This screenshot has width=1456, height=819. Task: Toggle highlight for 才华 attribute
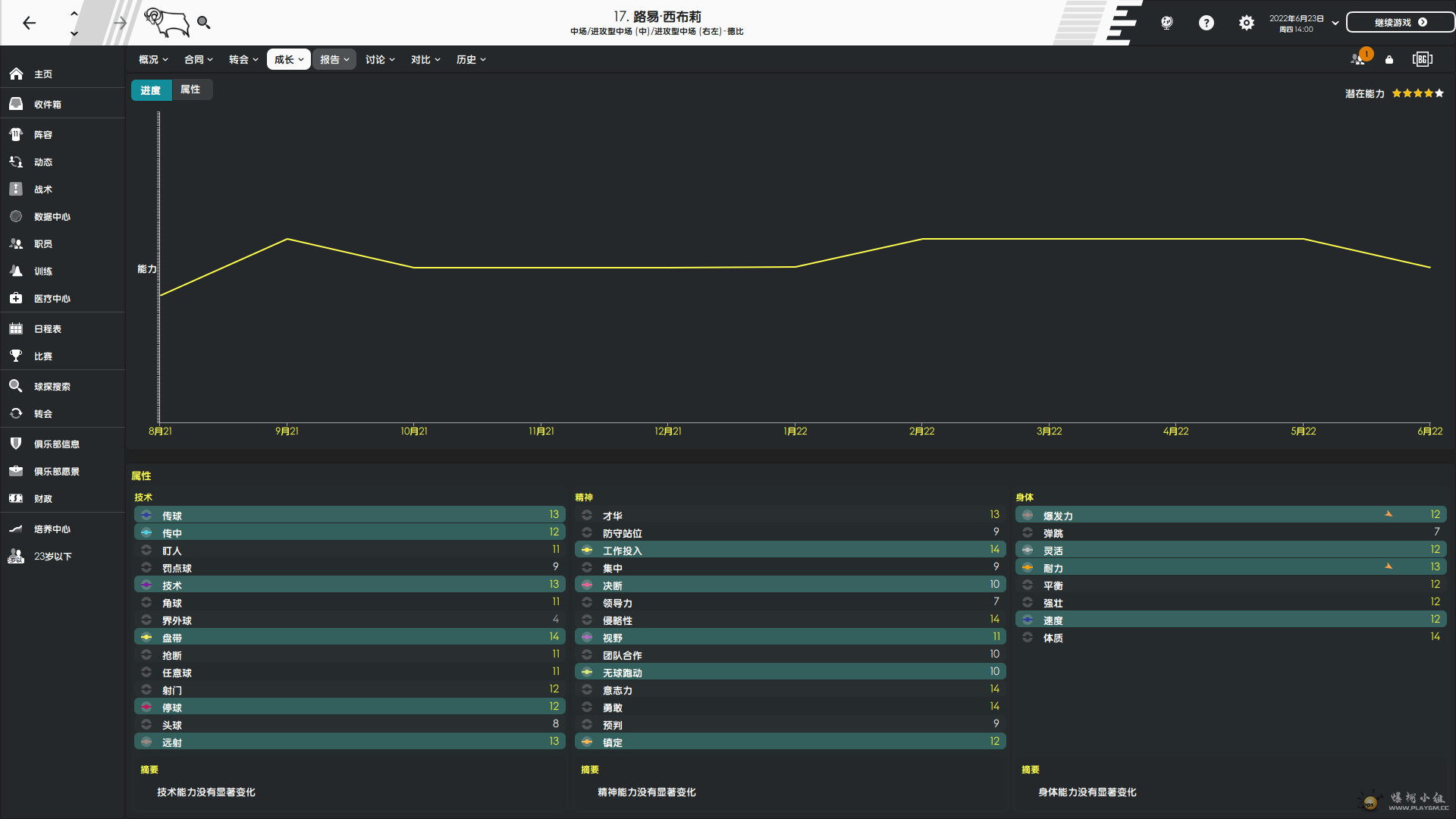tap(587, 516)
